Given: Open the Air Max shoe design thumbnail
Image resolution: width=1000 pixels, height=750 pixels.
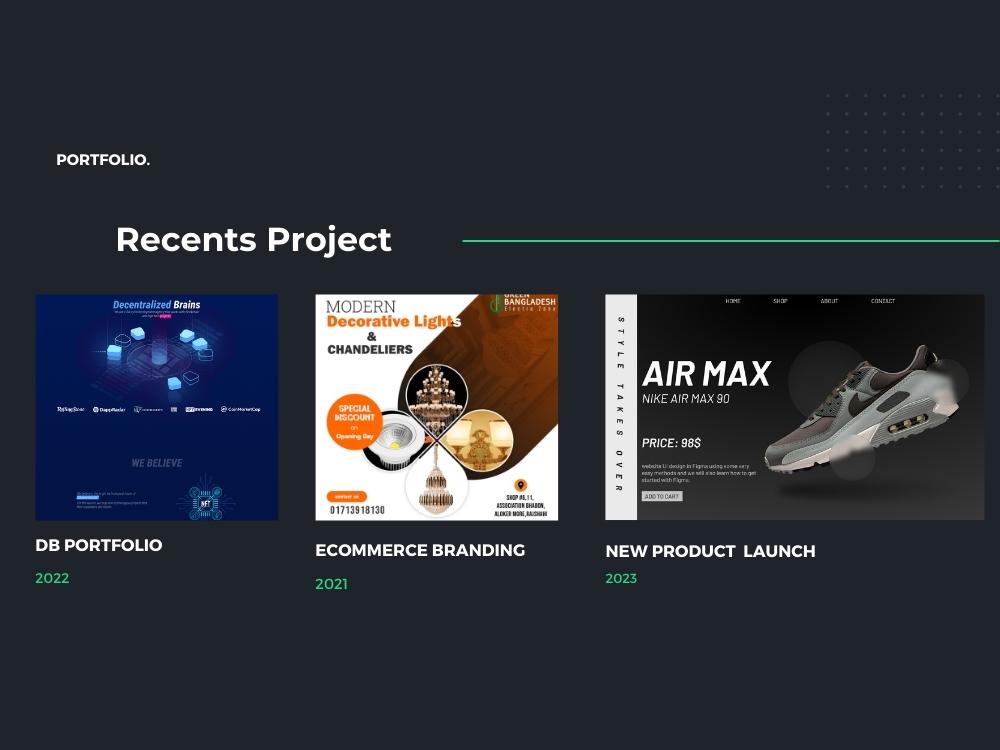Looking at the screenshot, I should point(795,407).
